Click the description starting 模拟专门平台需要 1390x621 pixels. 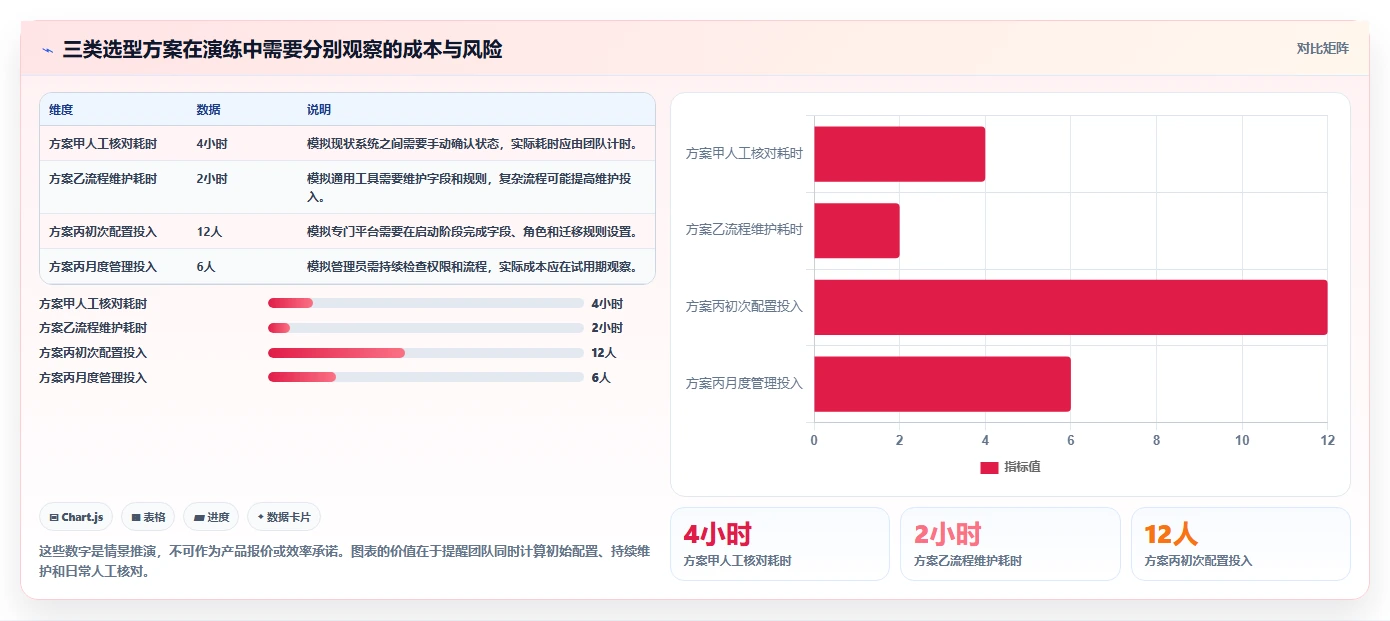pyautogui.click(x=473, y=232)
